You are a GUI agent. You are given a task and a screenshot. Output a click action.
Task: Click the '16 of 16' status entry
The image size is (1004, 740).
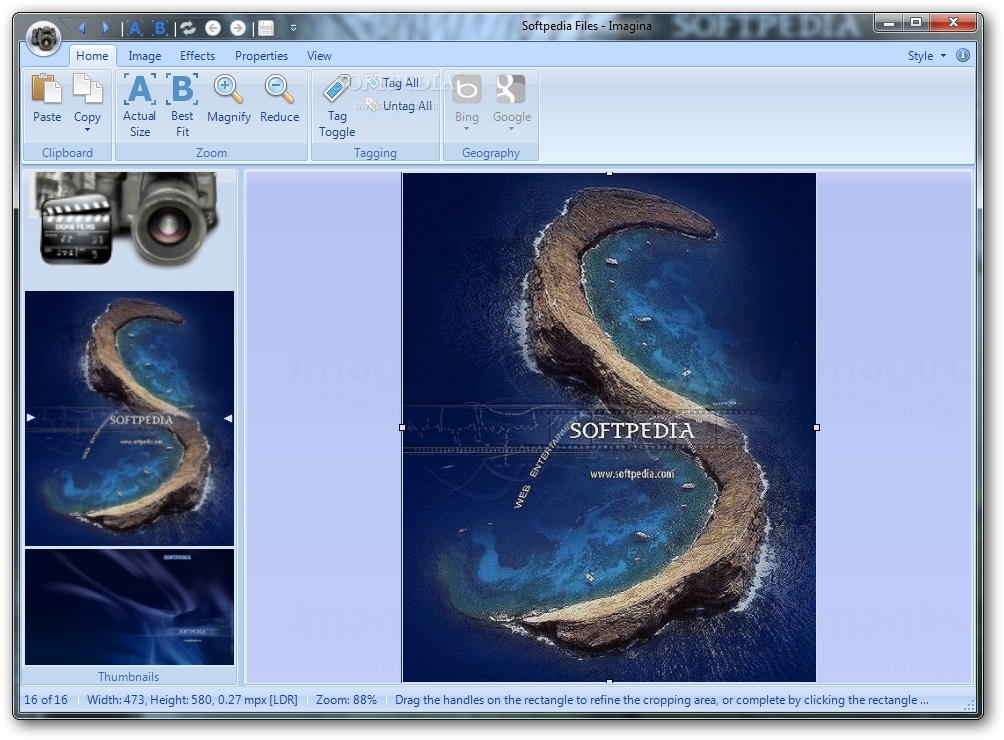tap(45, 700)
